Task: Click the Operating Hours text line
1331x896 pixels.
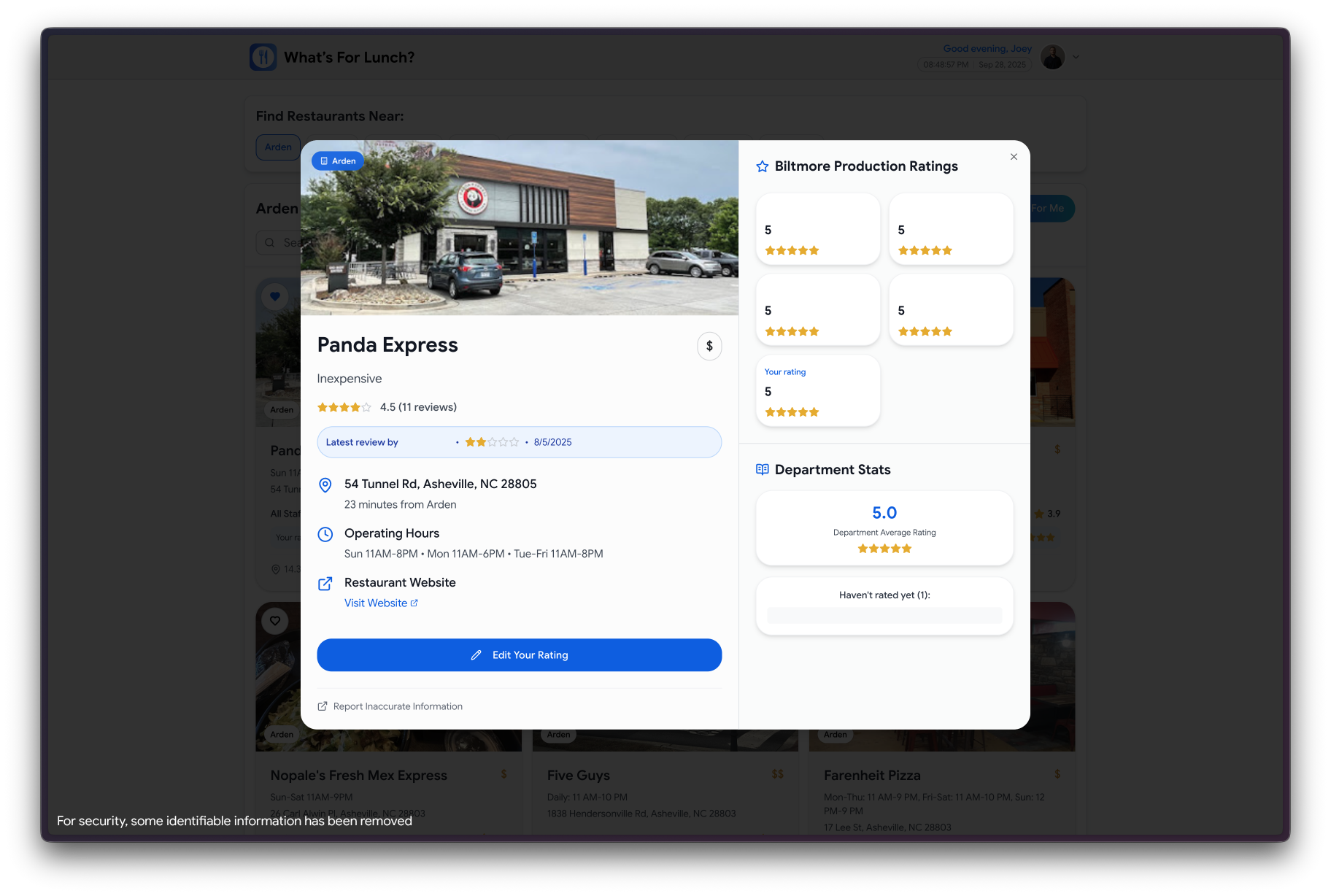Action: [x=474, y=554]
